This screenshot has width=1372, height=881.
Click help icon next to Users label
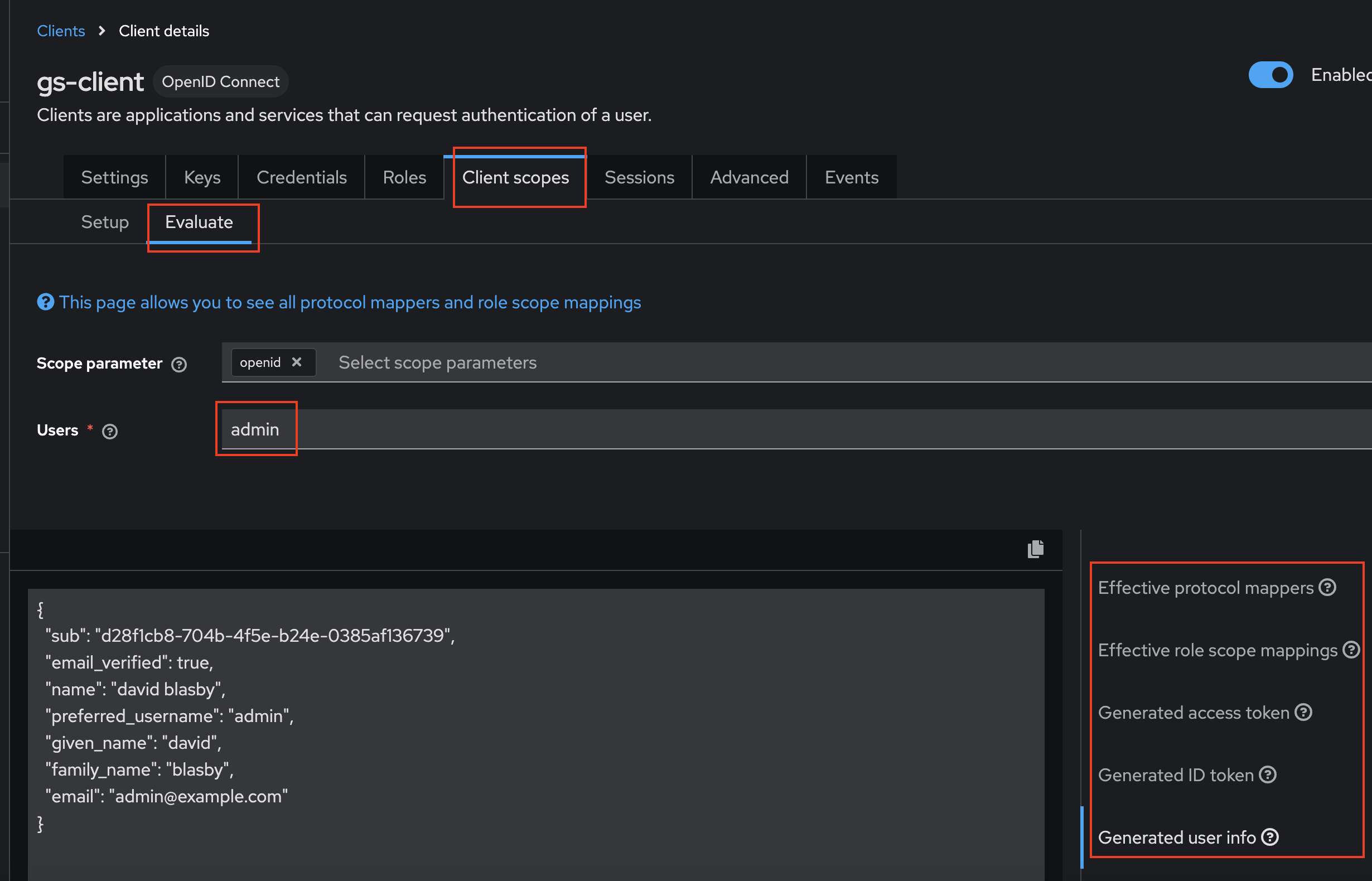point(110,432)
